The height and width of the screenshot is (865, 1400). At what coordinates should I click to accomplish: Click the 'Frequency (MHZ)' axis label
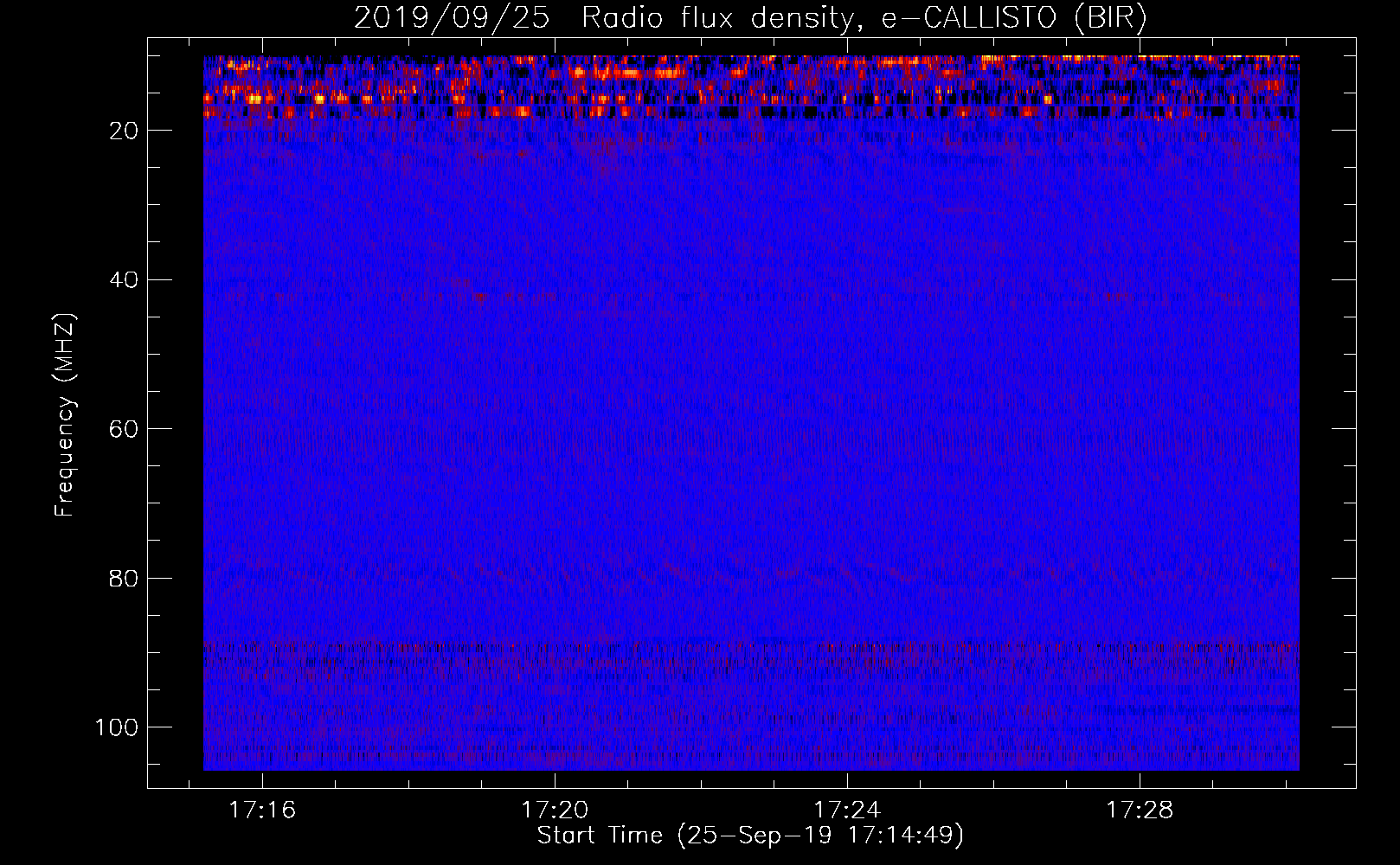(x=65, y=414)
